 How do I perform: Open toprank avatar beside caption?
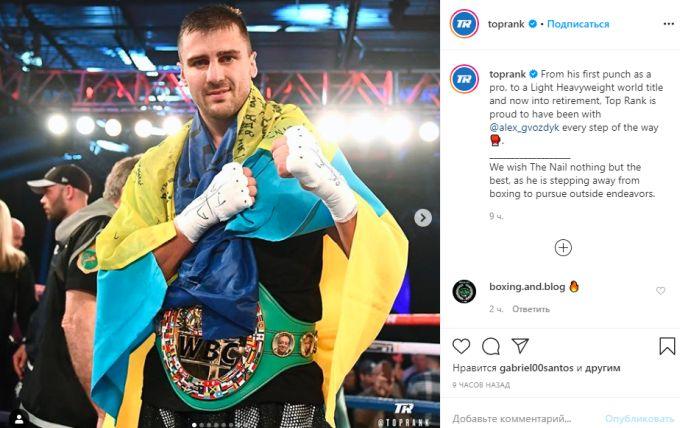464,79
